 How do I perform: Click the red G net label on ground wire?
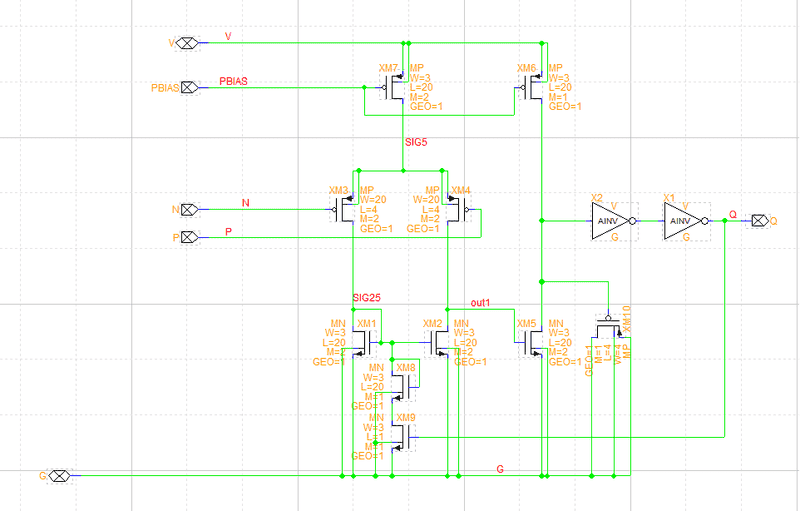(500, 469)
